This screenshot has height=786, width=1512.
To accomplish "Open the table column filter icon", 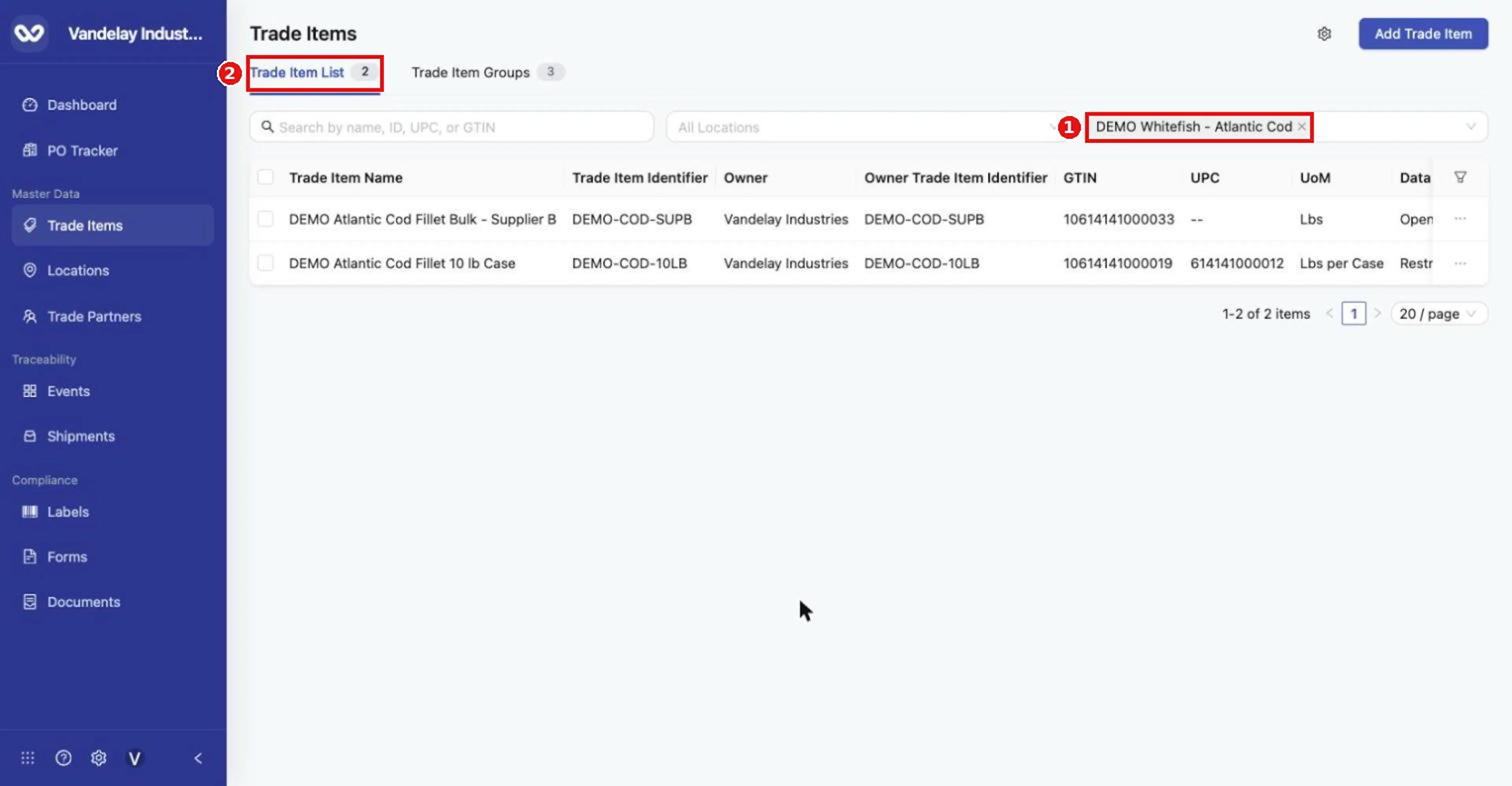I will coord(1460,177).
